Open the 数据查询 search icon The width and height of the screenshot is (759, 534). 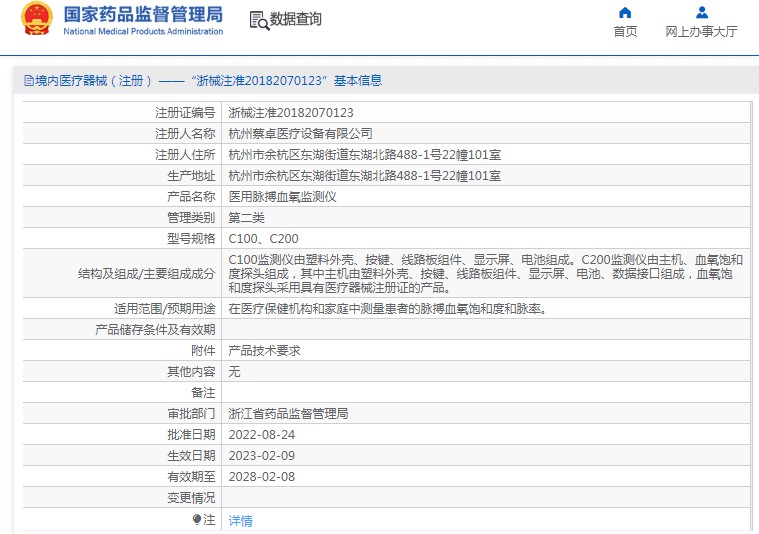259,21
